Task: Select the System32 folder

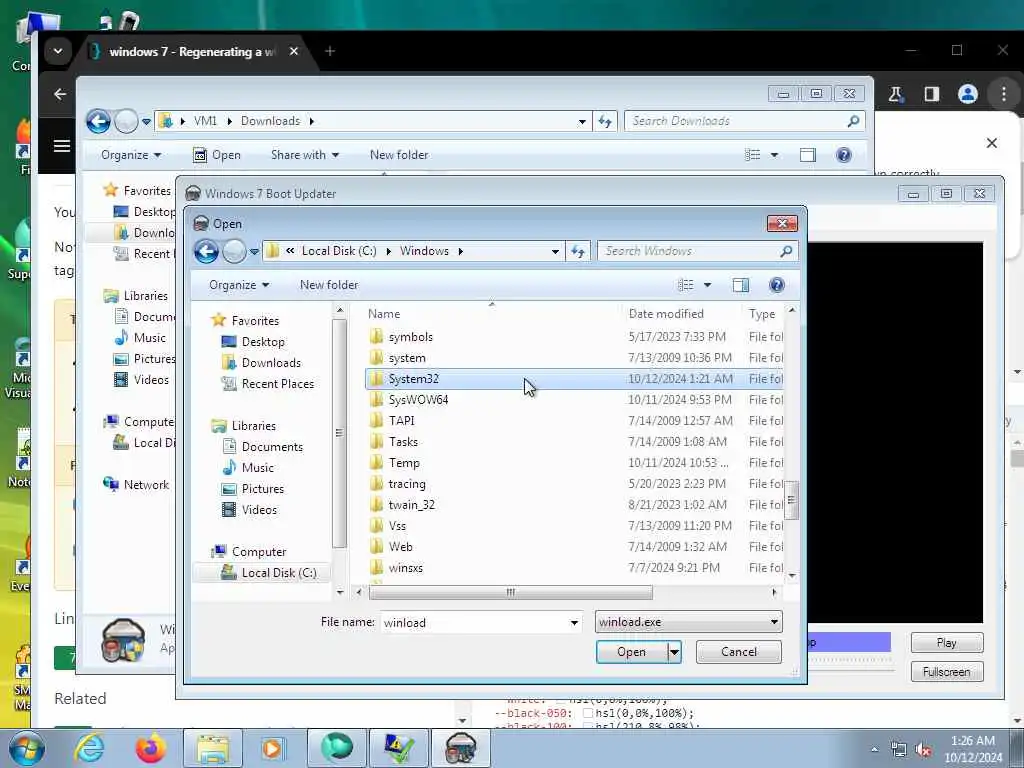Action: click(574, 379)
